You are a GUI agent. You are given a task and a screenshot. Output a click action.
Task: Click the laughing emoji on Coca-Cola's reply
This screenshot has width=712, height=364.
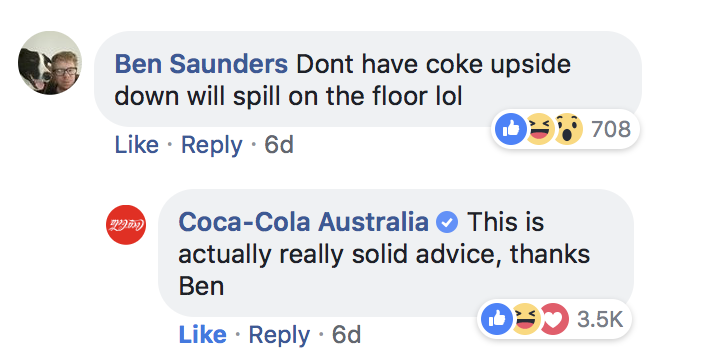tap(525, 319)
